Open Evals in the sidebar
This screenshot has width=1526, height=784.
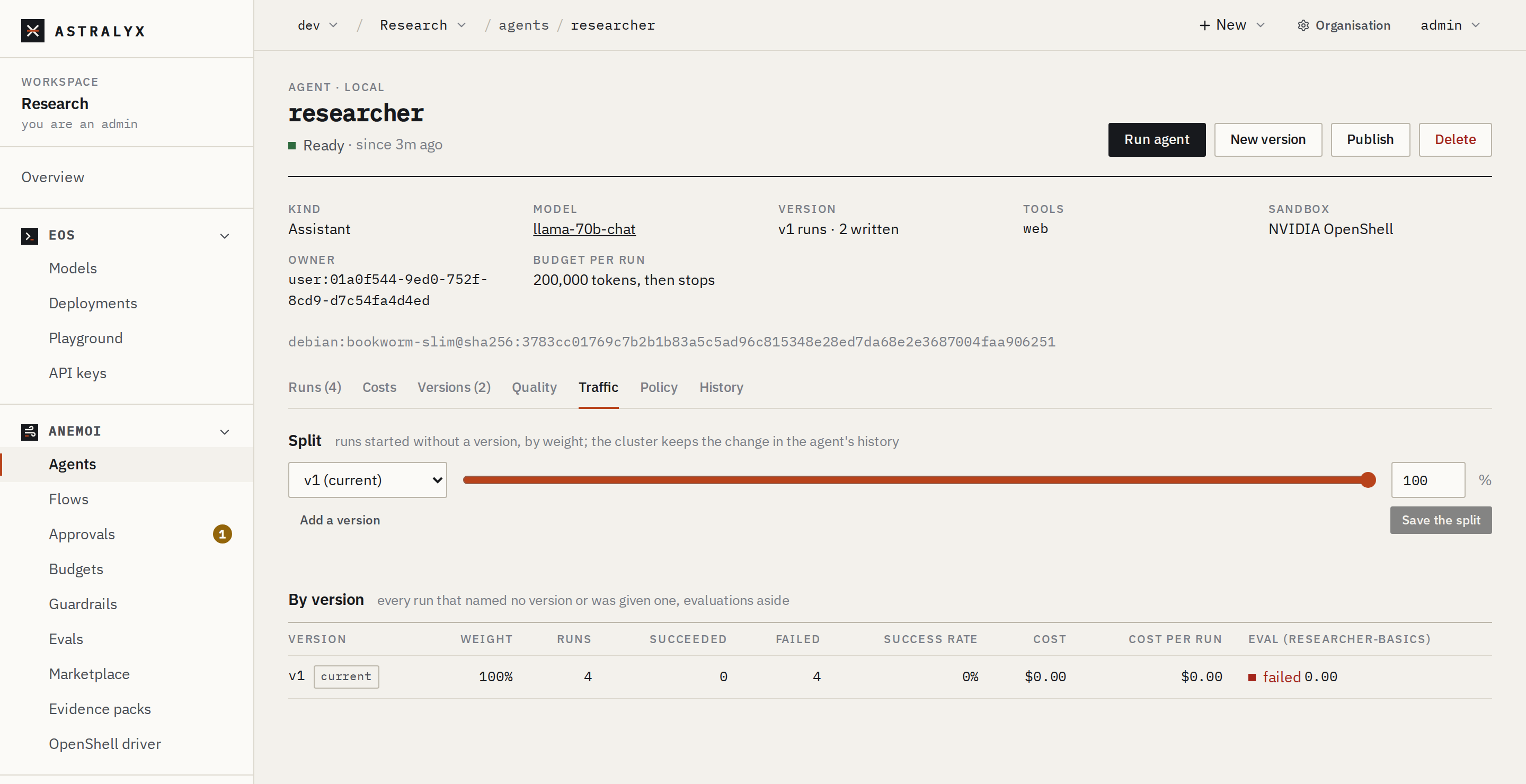[66, 639]
